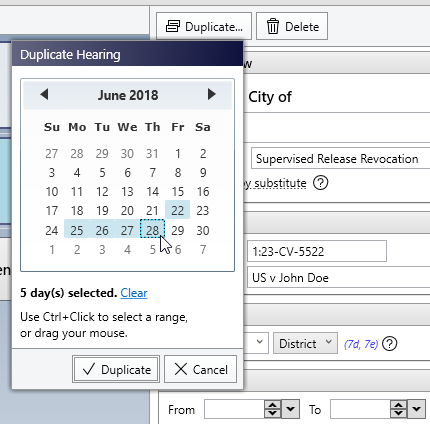Select June 29 in calendar
Viewport: 430px width, 424px height.
tap(177, 230)
